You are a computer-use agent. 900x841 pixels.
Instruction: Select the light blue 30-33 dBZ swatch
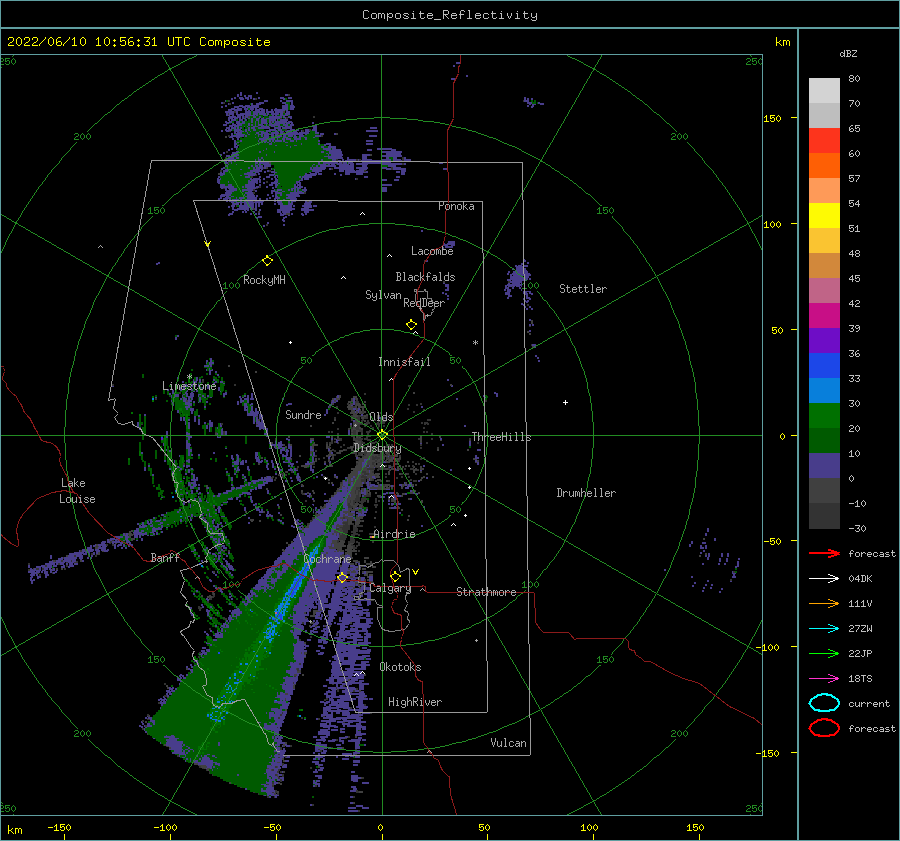tap(824, 390)
